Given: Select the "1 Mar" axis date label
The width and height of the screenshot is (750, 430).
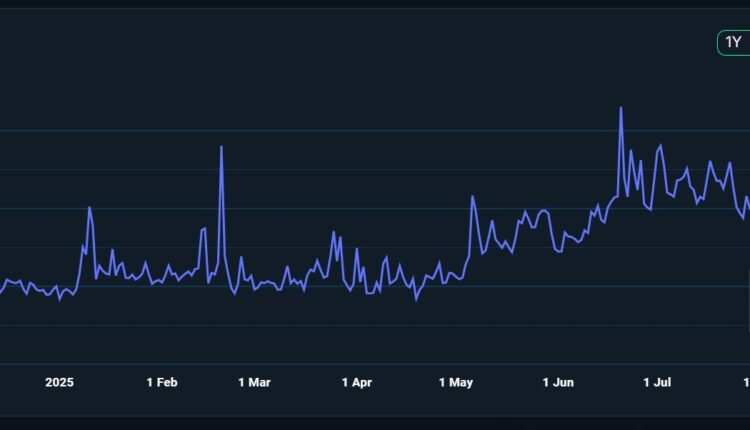Looking at the screenshot, I should pos(254,382).
